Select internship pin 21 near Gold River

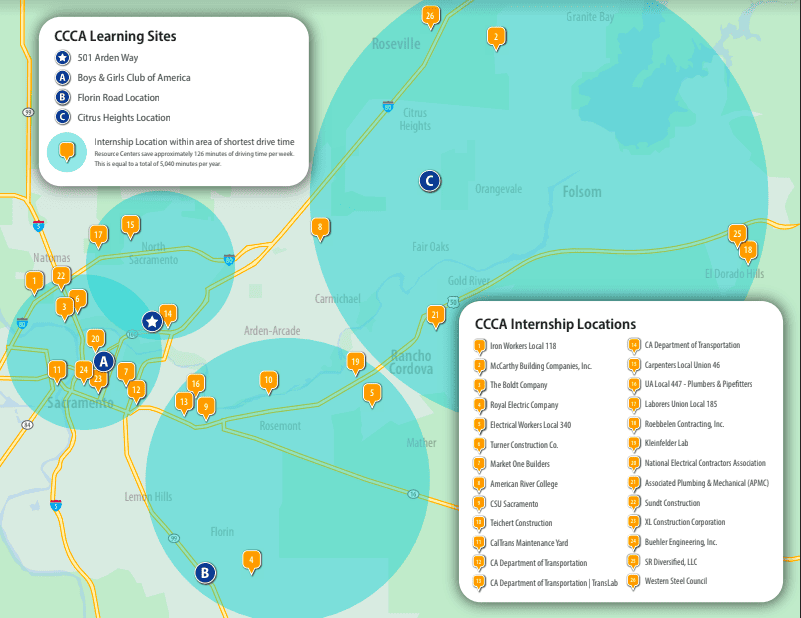coord(435,314)
